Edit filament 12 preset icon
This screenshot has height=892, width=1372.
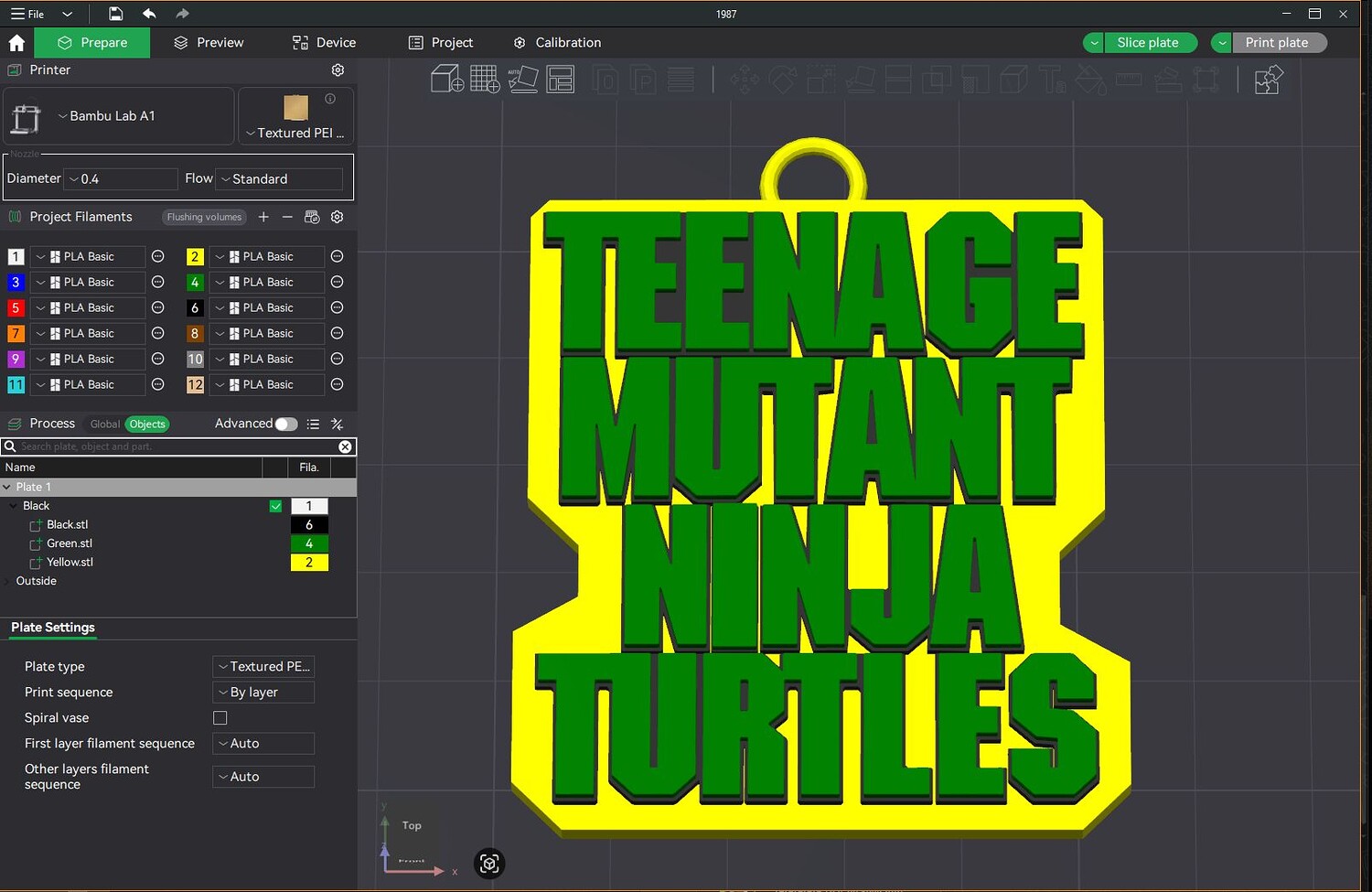(337, 385)
